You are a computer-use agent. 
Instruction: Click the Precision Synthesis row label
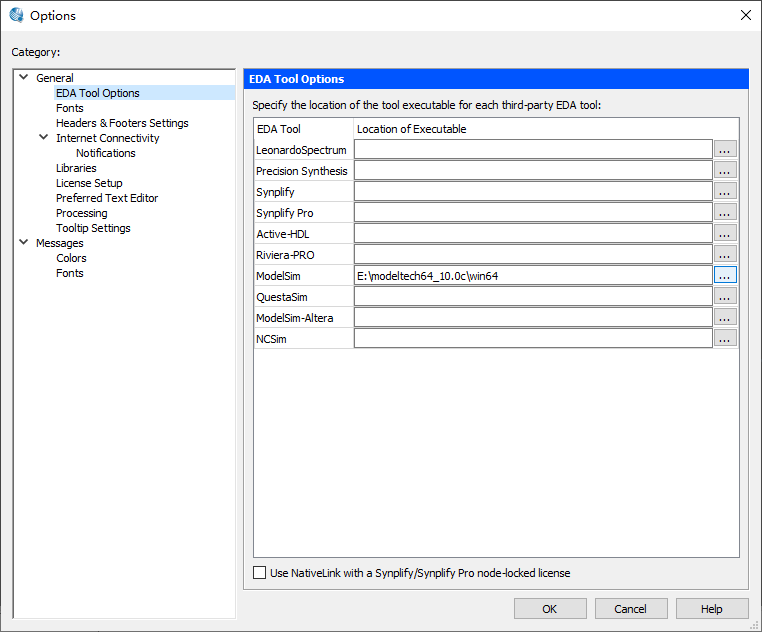coord(302,171)
